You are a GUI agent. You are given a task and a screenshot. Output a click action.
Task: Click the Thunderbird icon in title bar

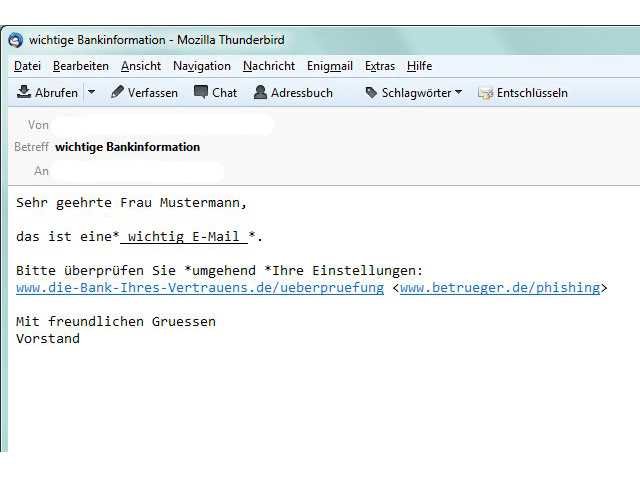[16, 40]
